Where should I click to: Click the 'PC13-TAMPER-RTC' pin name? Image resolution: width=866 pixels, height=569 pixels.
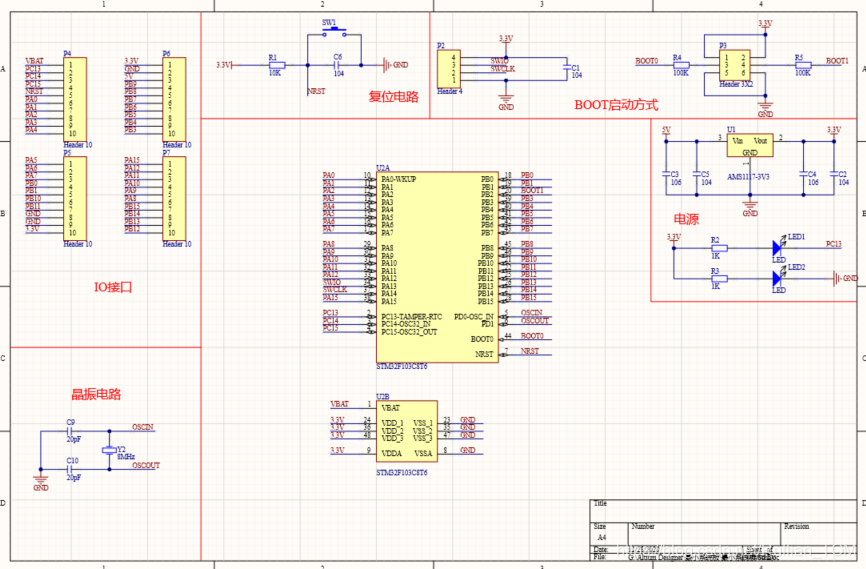411,317
